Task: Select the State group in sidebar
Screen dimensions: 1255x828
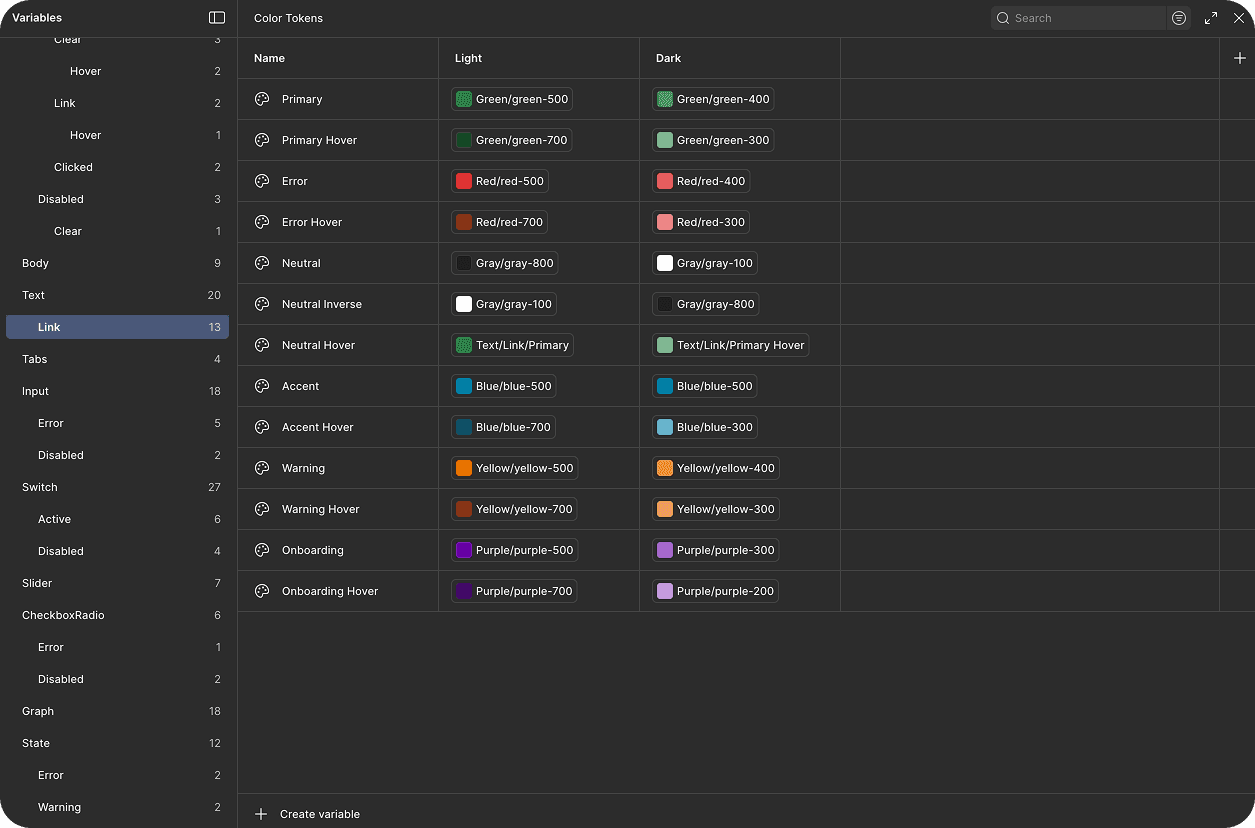Action: pyautogui.click(x=118, y=743)
